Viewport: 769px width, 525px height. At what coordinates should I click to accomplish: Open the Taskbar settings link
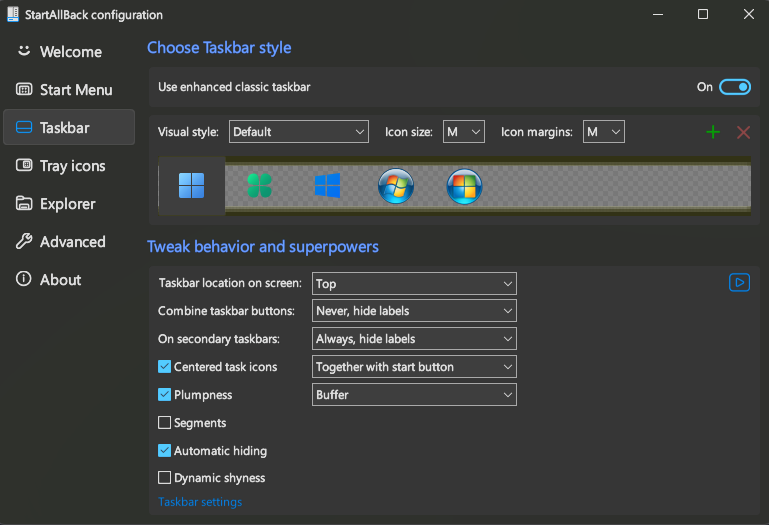pyautogui.click(x=200, y=502)
